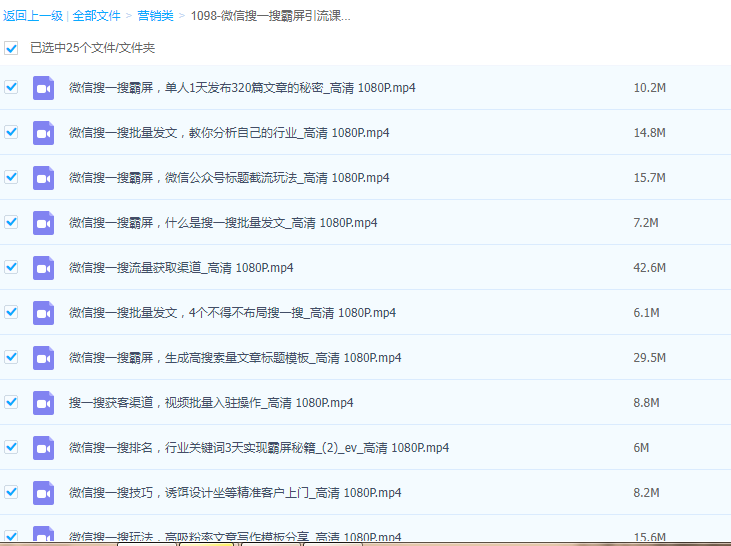The width and height of the screenshot is (731, 546).
Task: Click the 29.5M file size value
Action: tap(649, 358)
